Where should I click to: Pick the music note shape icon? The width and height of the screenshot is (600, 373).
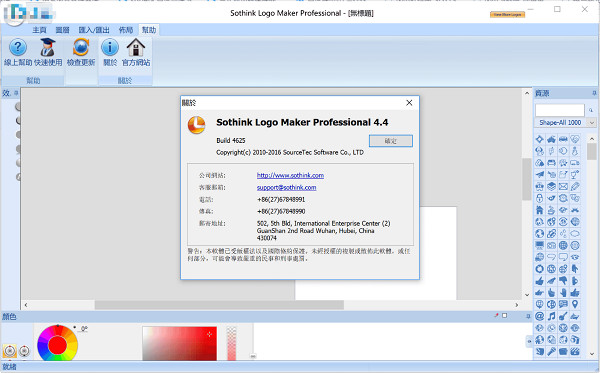(551, 316)
